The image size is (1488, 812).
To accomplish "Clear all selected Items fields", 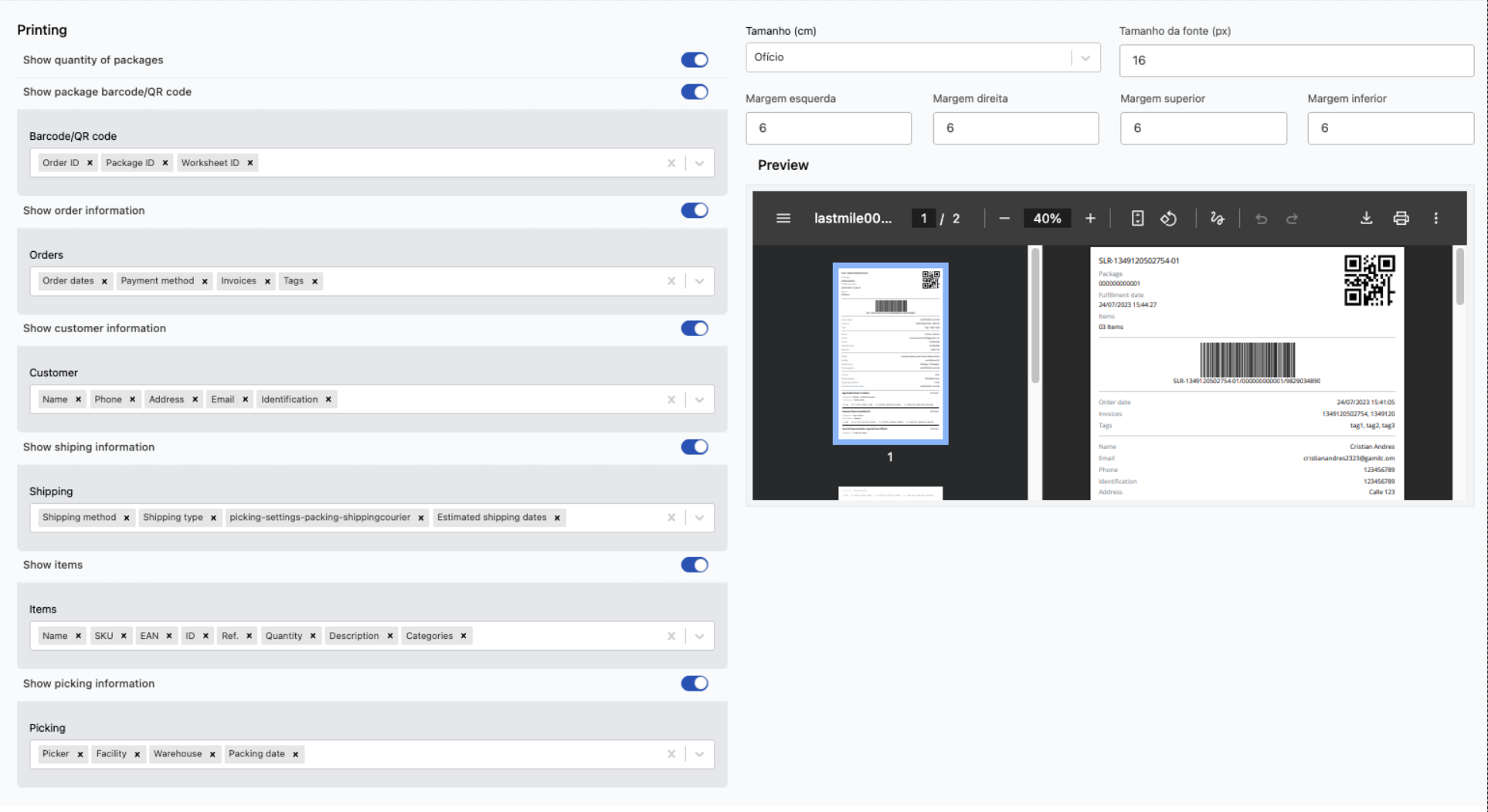I will point(671,637).
